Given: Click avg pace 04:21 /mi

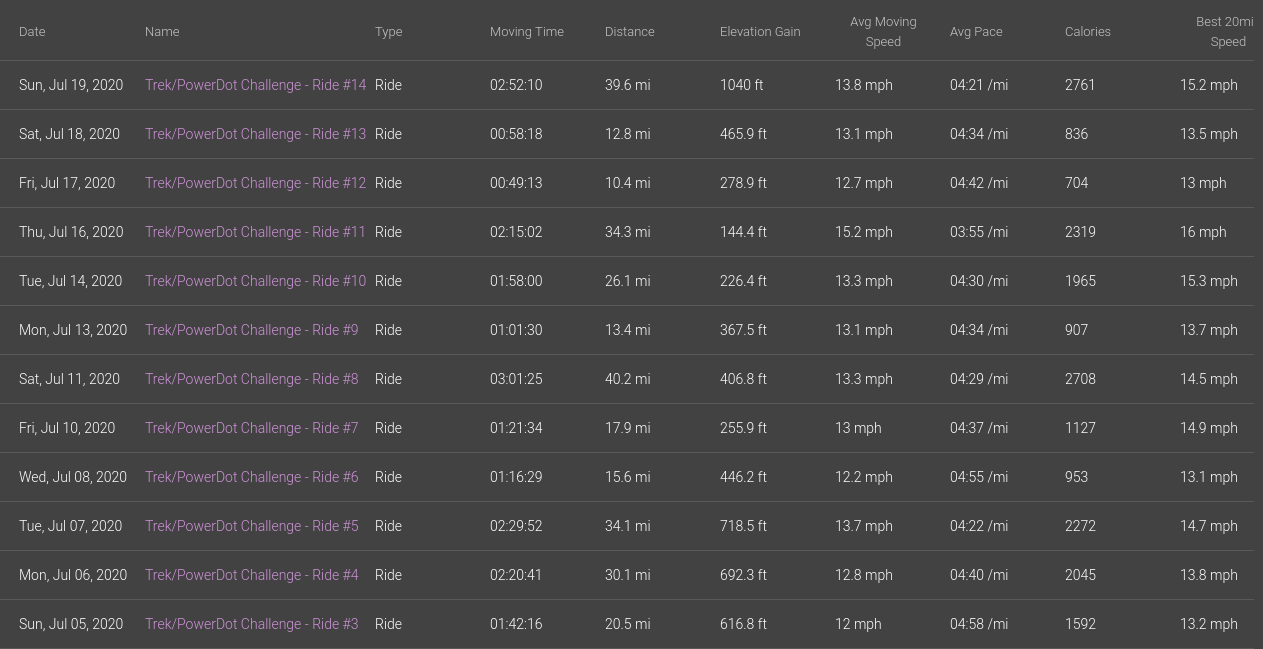Looking at the screenshot, I should (x=979, y=85).
